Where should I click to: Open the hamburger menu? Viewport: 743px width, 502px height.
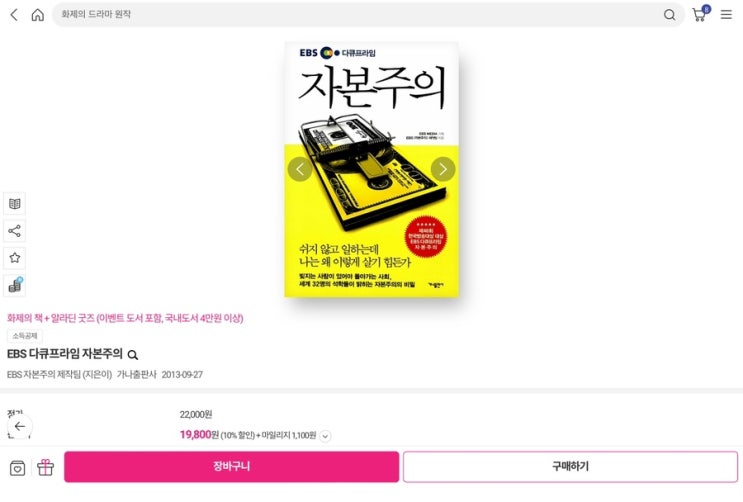tap(726, 15)
